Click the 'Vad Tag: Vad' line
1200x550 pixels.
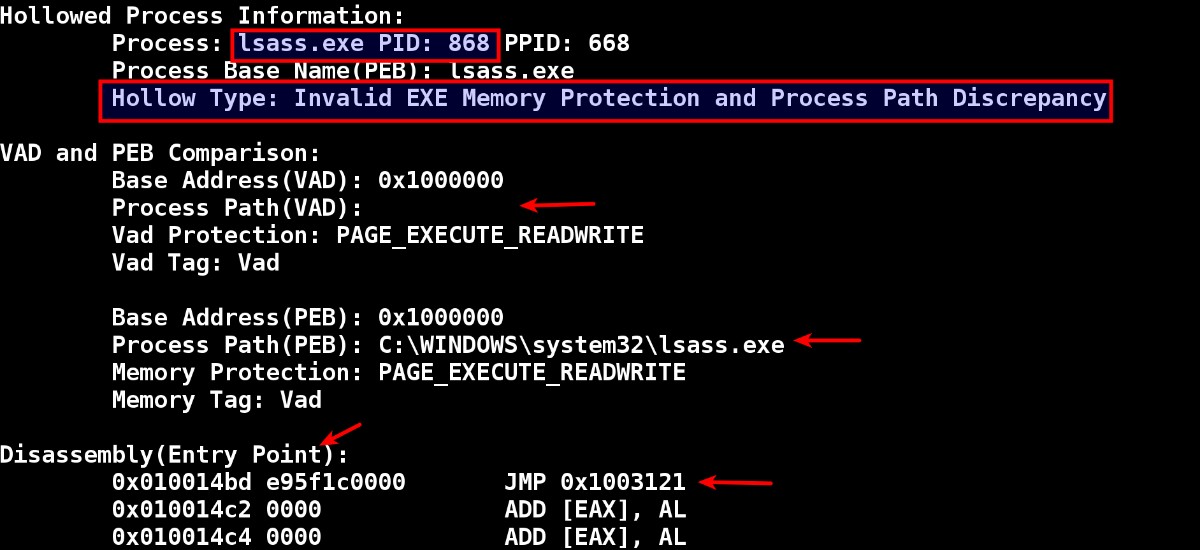click(x=195, y=262)
